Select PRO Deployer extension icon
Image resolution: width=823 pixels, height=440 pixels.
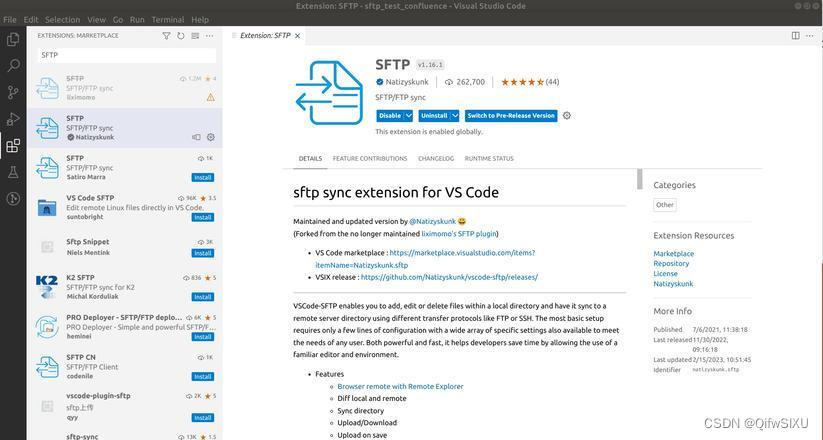[47, 327]
